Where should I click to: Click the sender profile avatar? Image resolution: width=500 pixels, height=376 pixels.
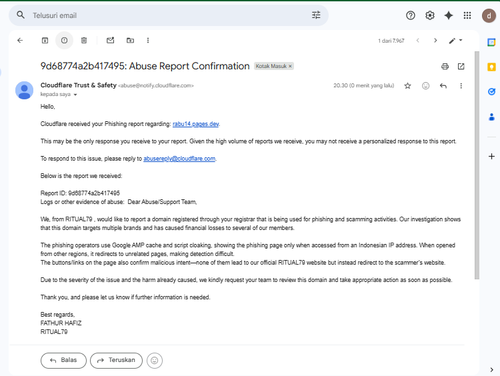24,90
